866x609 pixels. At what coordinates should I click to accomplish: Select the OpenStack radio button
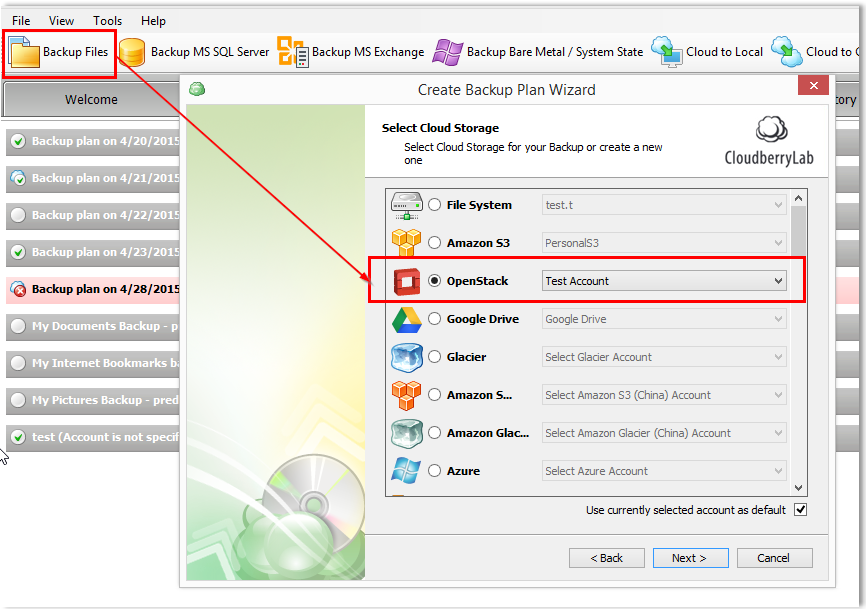435,281
